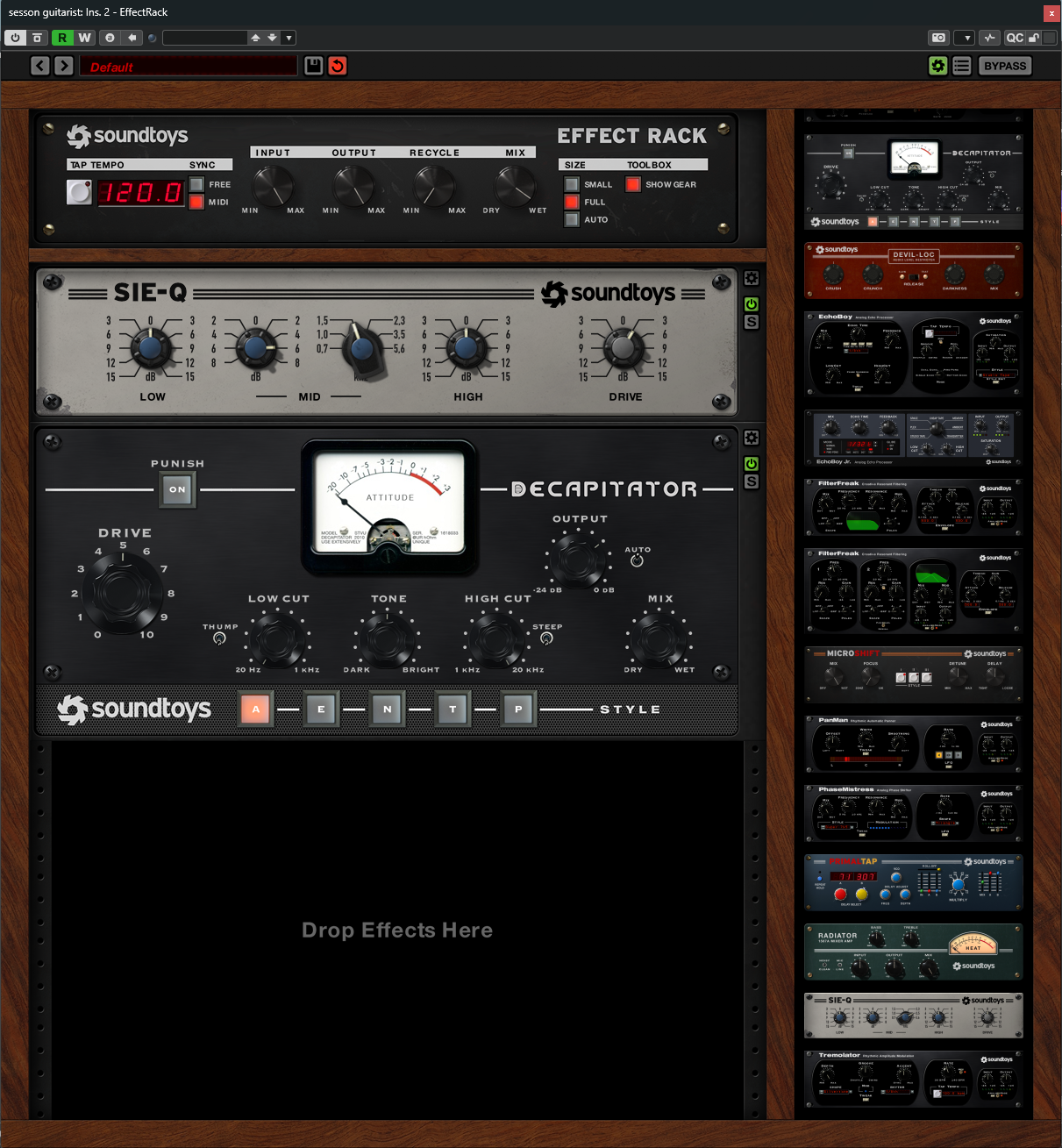Select the Tremolator effect thumbnail
The image size is (1062, 1148).
[913, 1080]
